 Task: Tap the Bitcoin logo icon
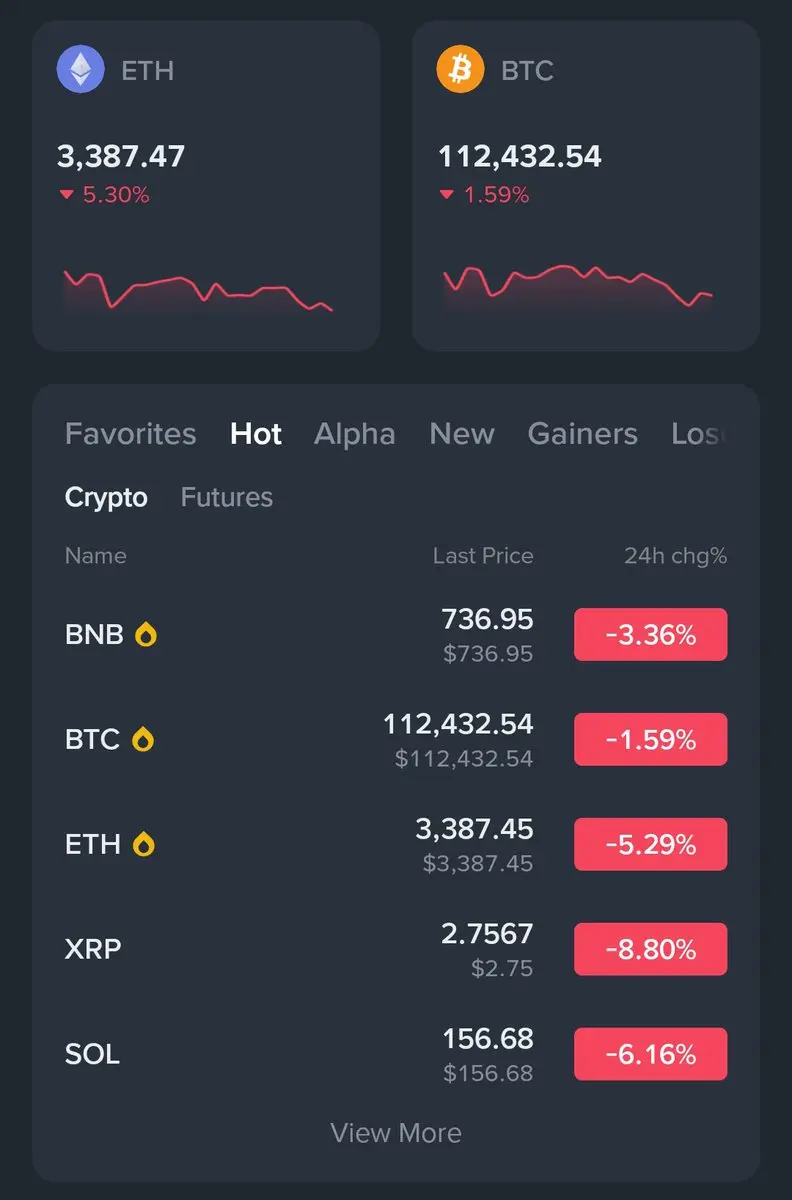tap(461, 70)
